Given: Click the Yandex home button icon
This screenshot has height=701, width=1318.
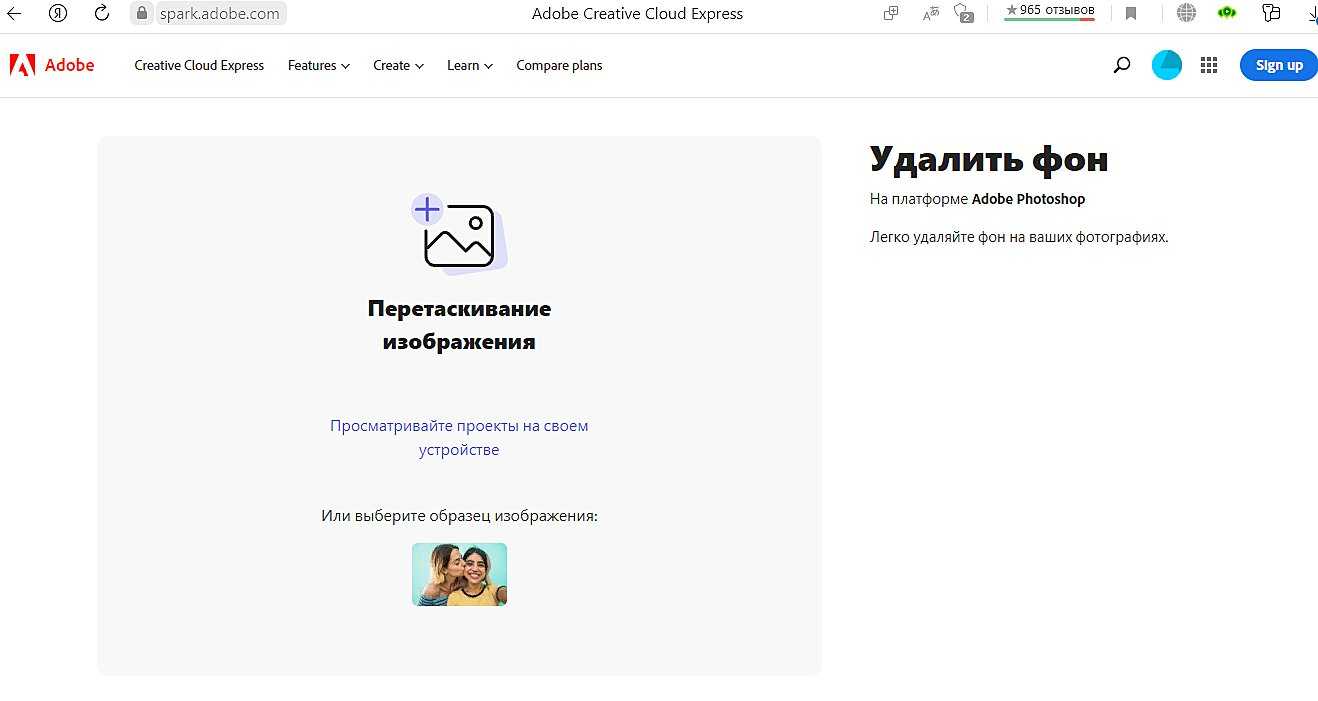Looking at the screenshot, I should (58, 13).
